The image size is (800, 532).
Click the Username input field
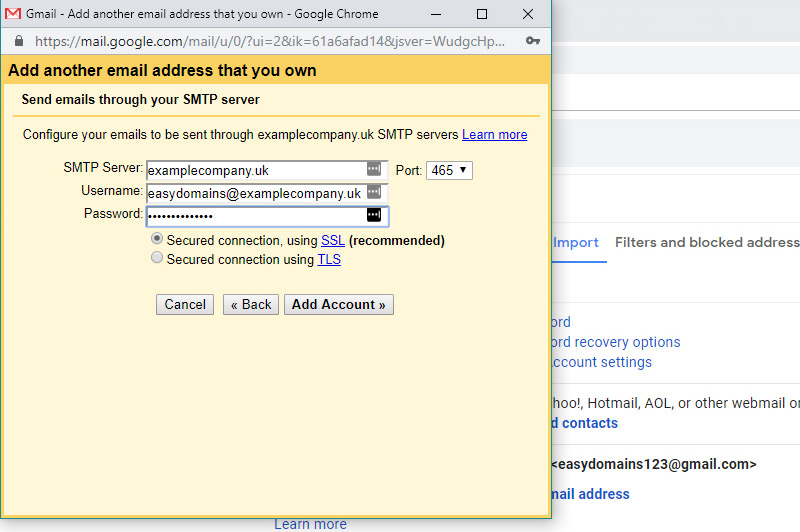click(x=267, y=193)
